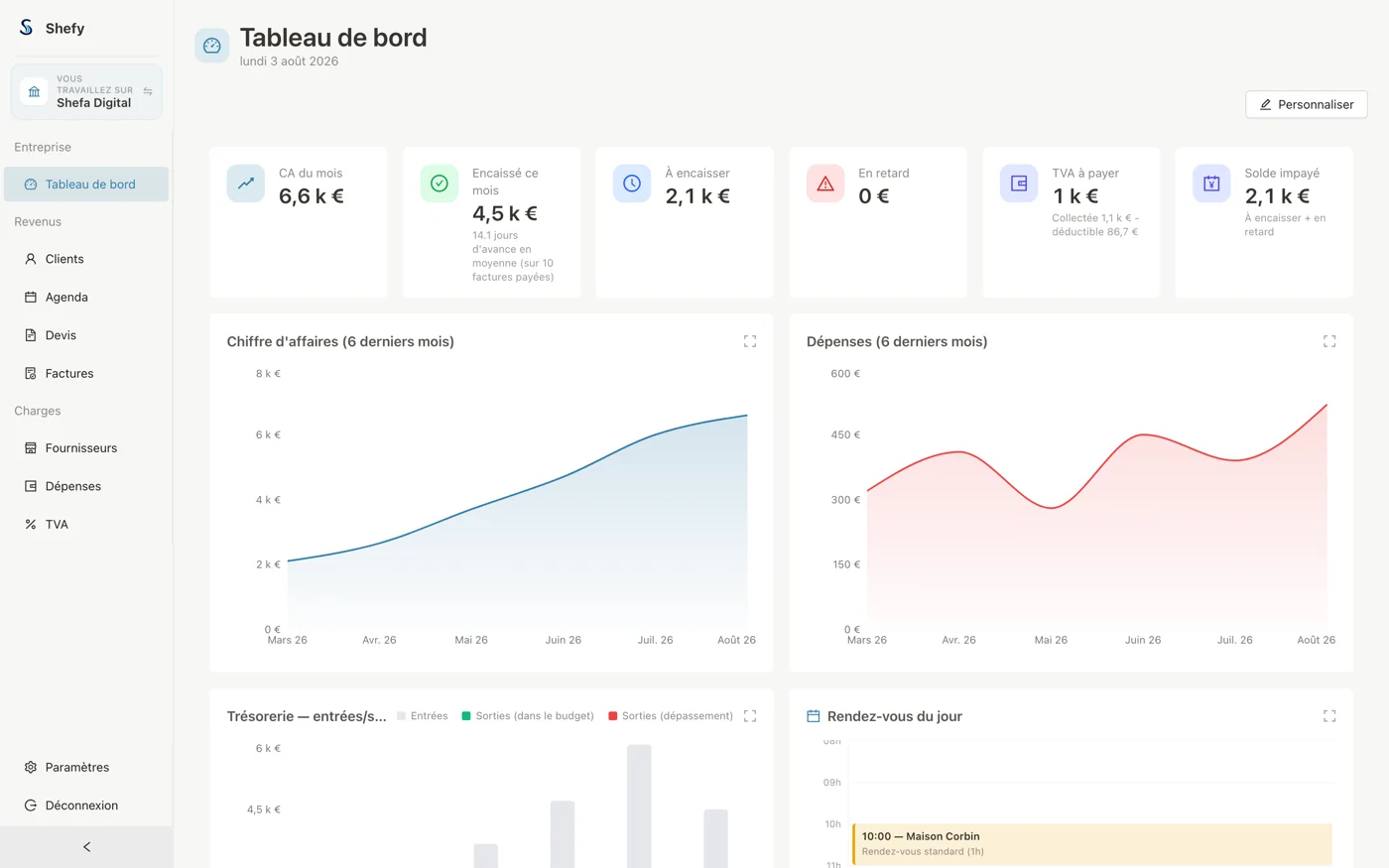Open the 10:00 Maison Corbin appointment
This screenshot has width=1389, height=868.
1091,844
